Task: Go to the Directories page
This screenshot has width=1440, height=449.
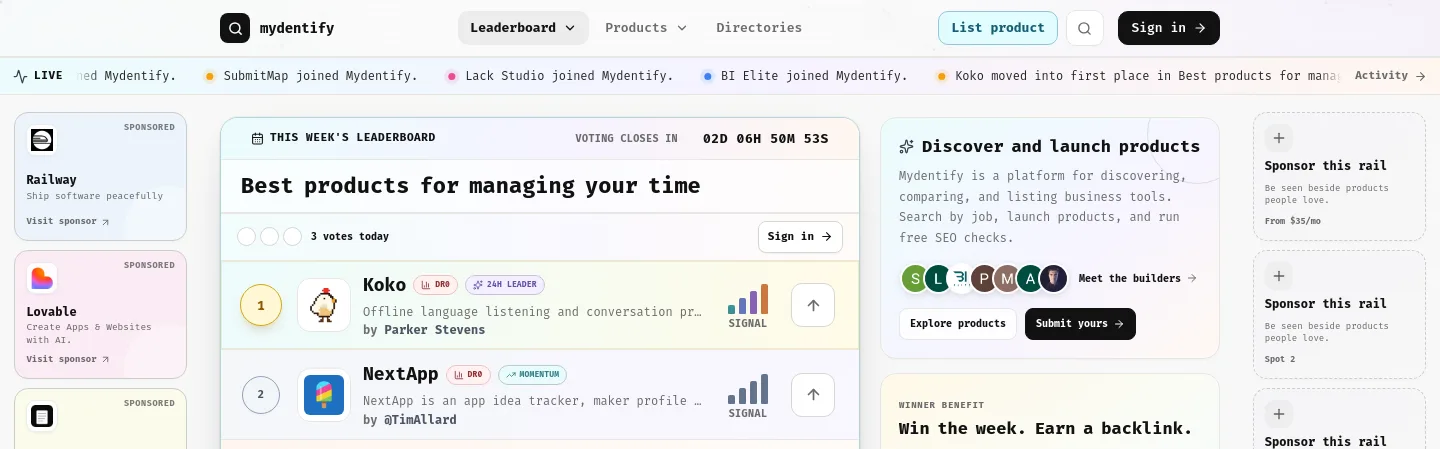Action: coord(759,28)
